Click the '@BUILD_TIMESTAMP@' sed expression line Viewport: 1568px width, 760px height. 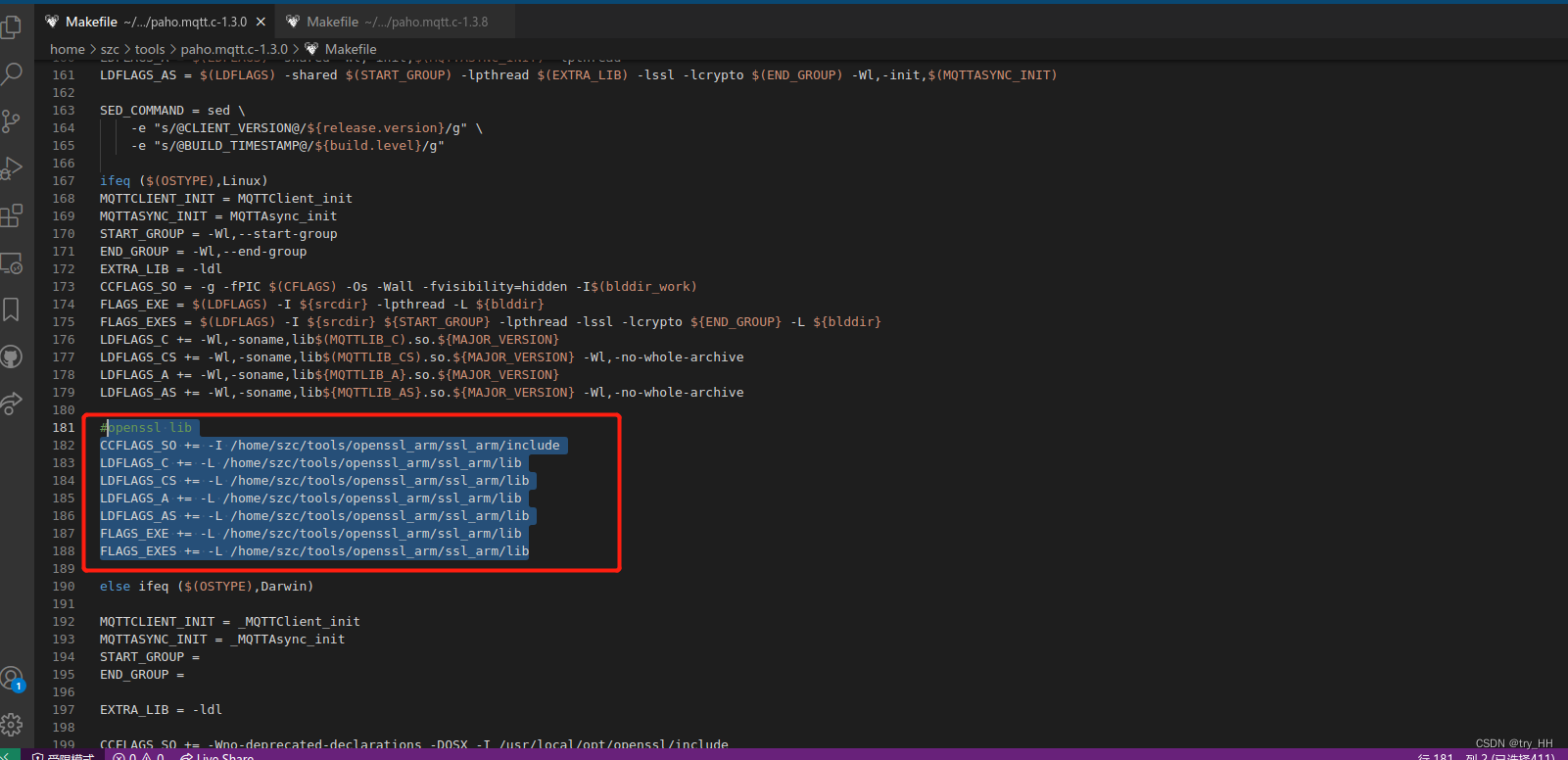coord(288,145)
